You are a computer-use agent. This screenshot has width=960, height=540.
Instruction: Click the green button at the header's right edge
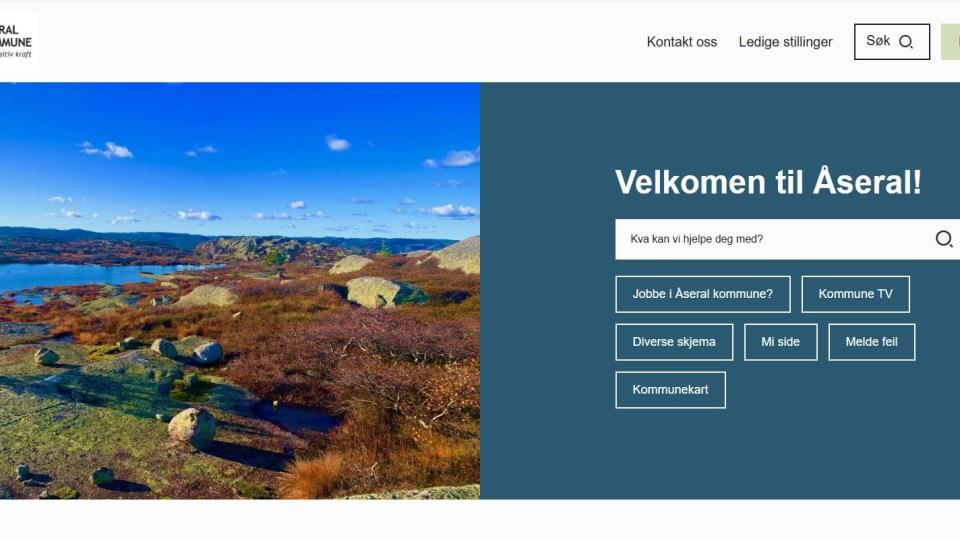click(x=951, y=42)
